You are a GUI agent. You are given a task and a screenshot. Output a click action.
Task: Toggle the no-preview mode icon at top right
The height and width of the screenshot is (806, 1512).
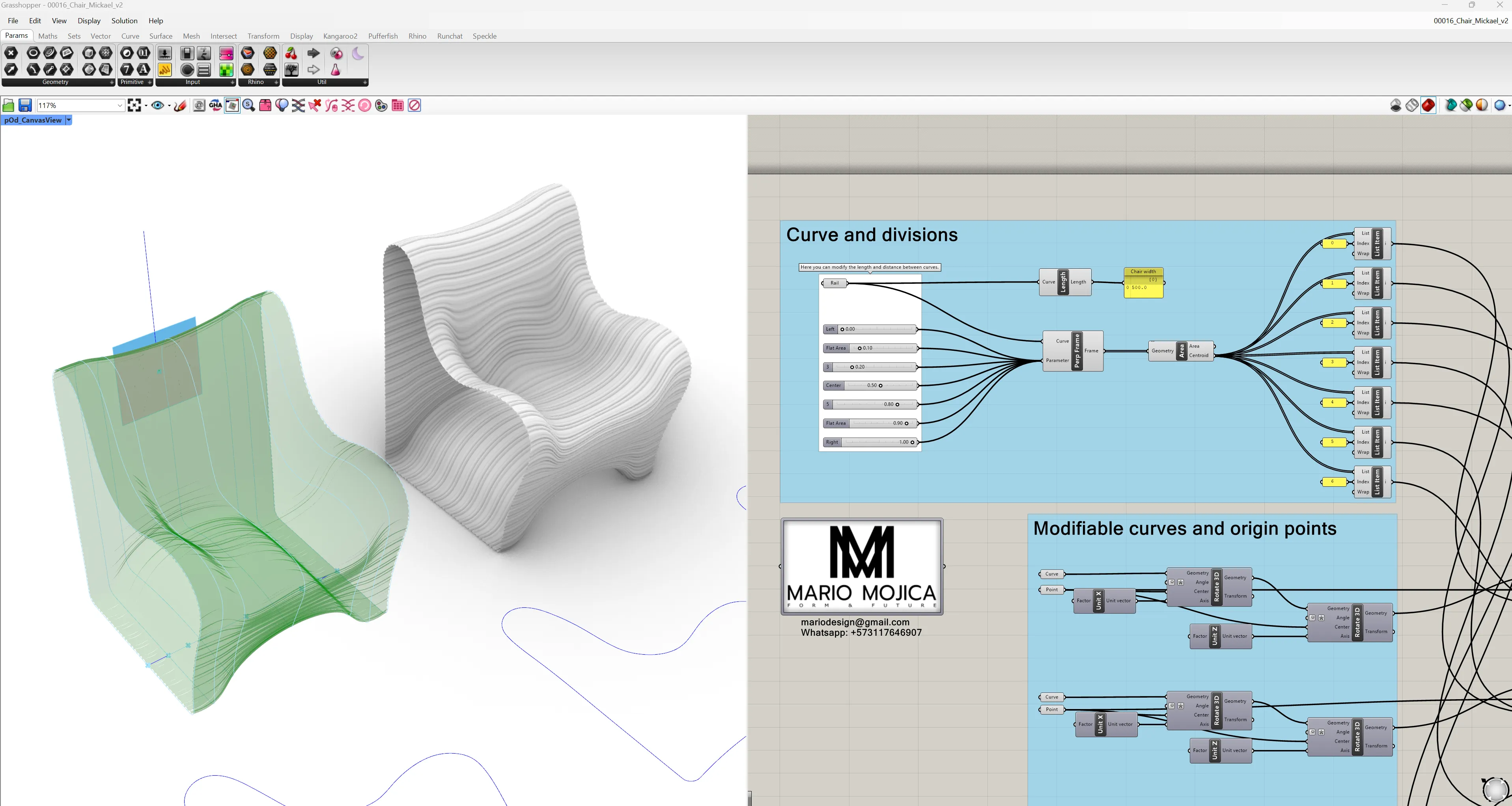click(x=1396, y=105)
